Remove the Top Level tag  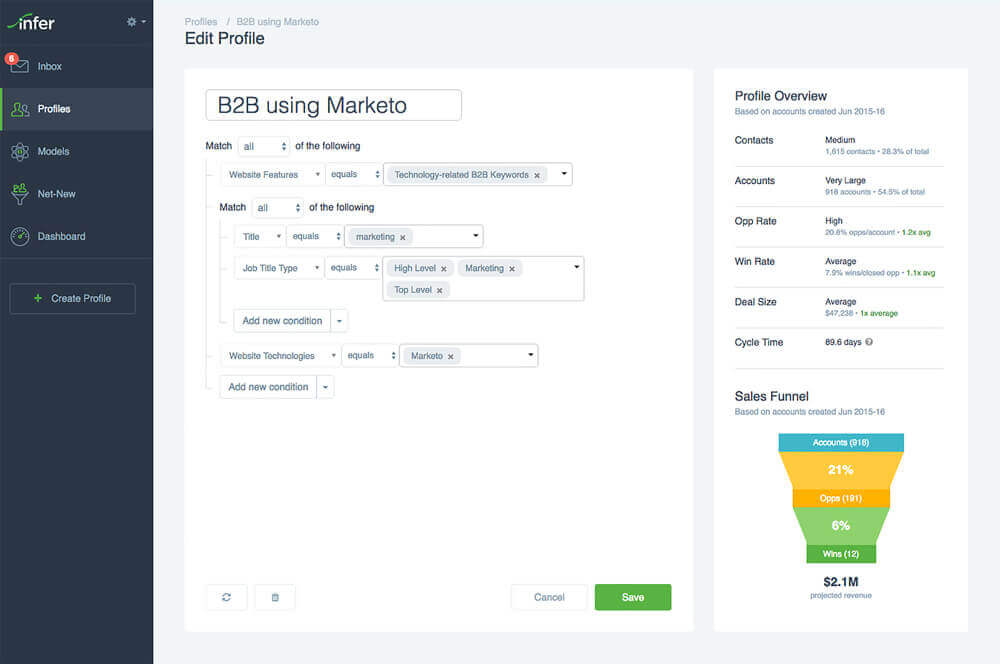[439, 290]
